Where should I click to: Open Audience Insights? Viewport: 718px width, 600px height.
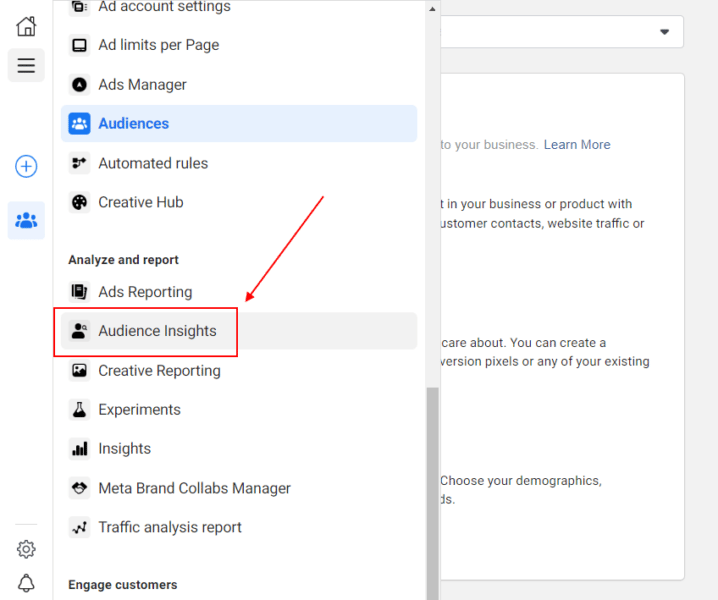[239, 331]
